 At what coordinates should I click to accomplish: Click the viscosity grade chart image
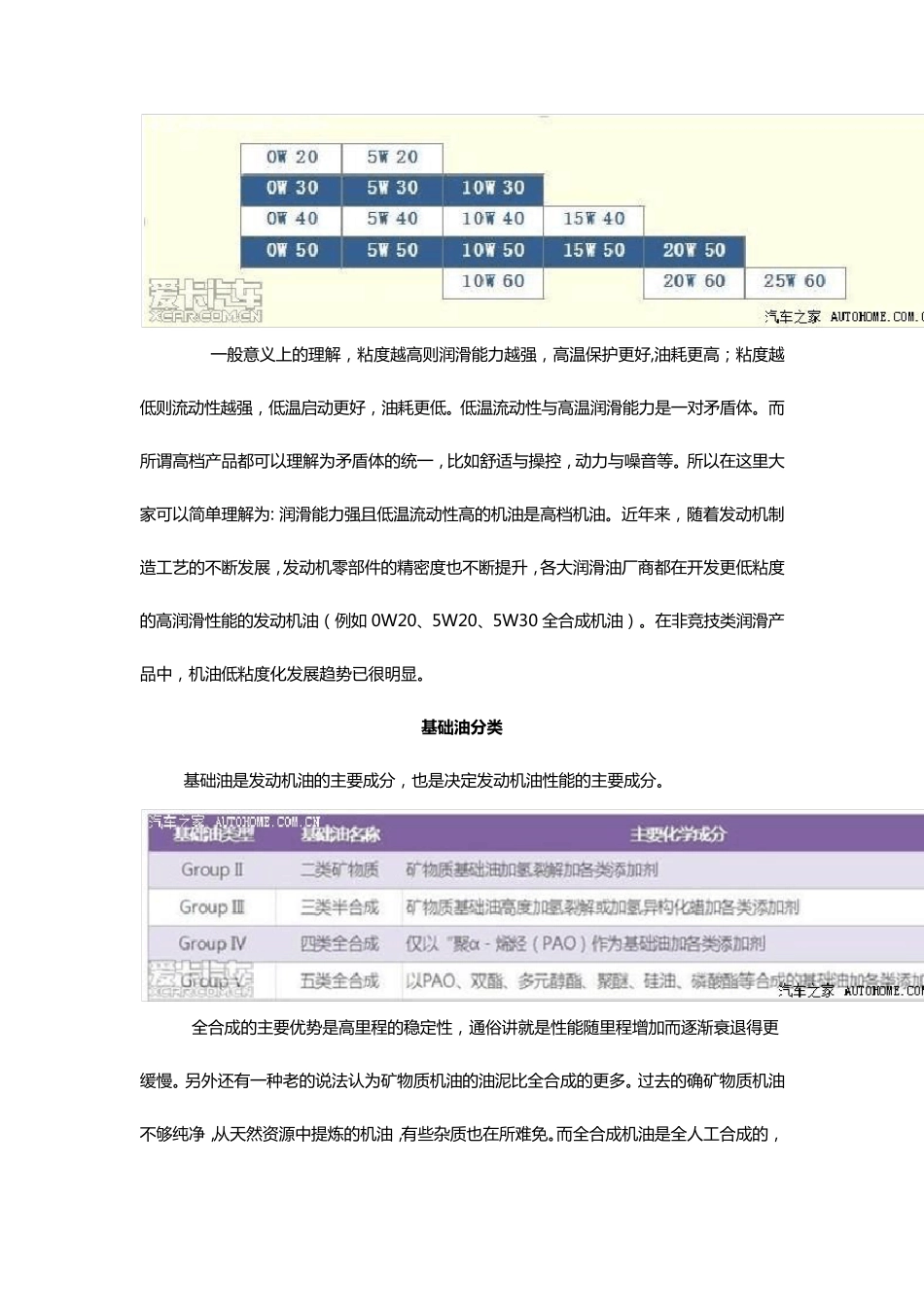pos(532,221)
